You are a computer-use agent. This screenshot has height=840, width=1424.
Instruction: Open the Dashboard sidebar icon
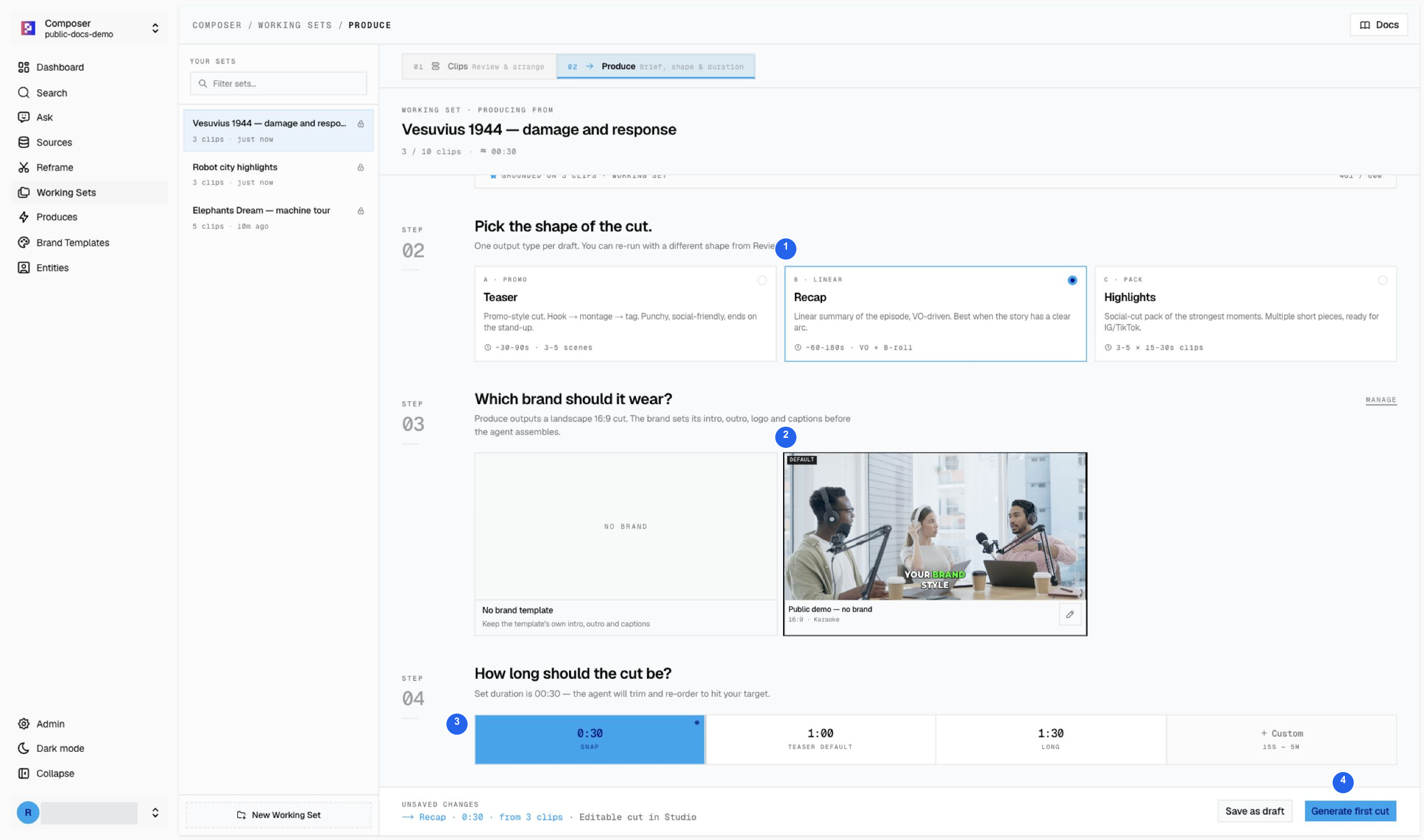[23, 67]
